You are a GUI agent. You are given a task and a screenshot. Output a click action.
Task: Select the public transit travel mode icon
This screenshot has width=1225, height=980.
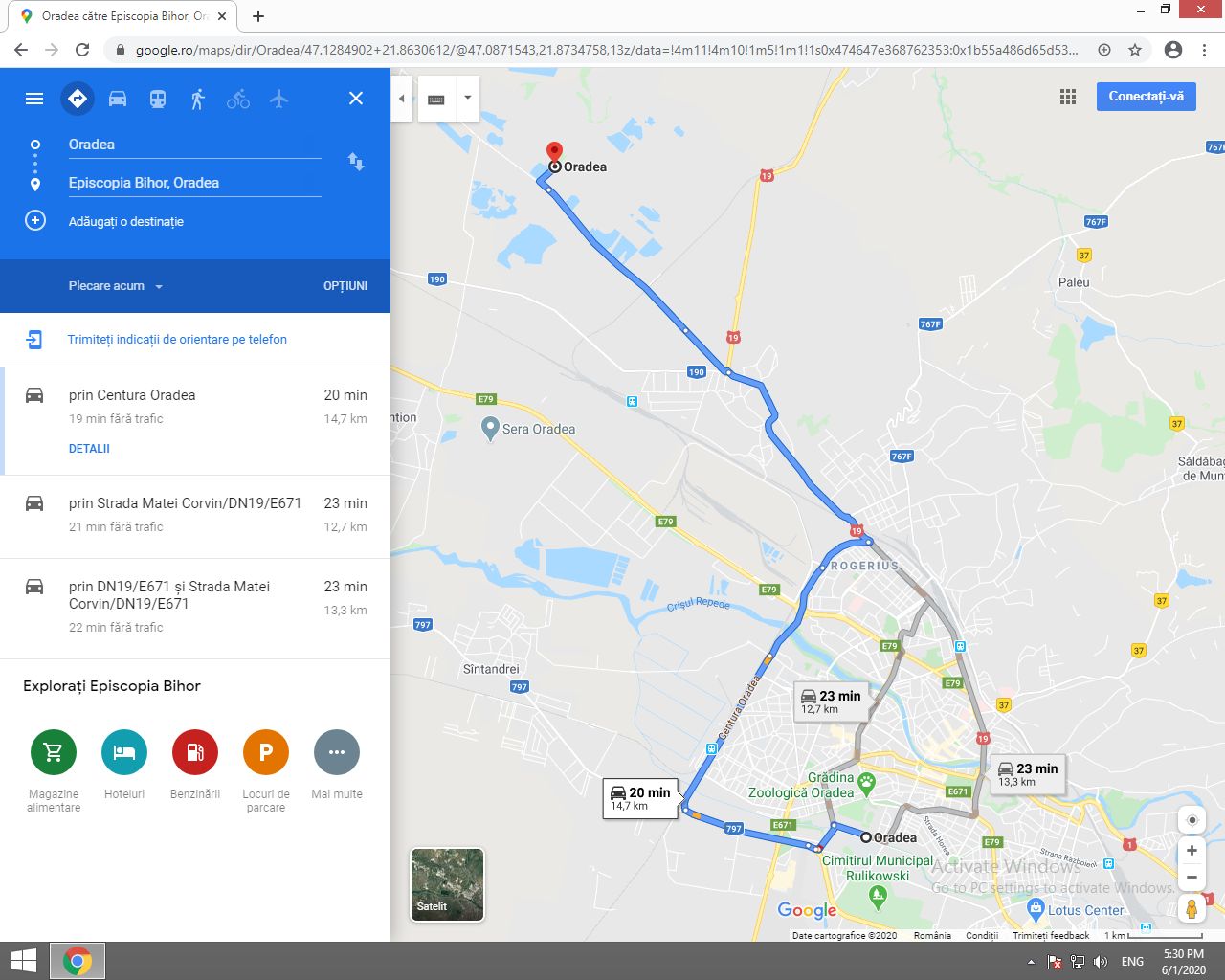click(x=158, y=99)
